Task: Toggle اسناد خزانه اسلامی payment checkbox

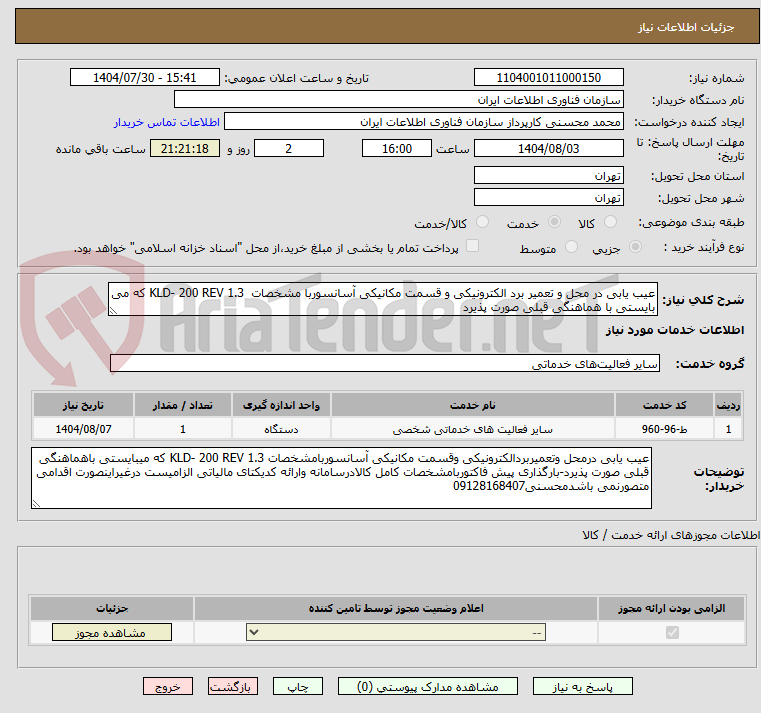Action: point(472,246)
